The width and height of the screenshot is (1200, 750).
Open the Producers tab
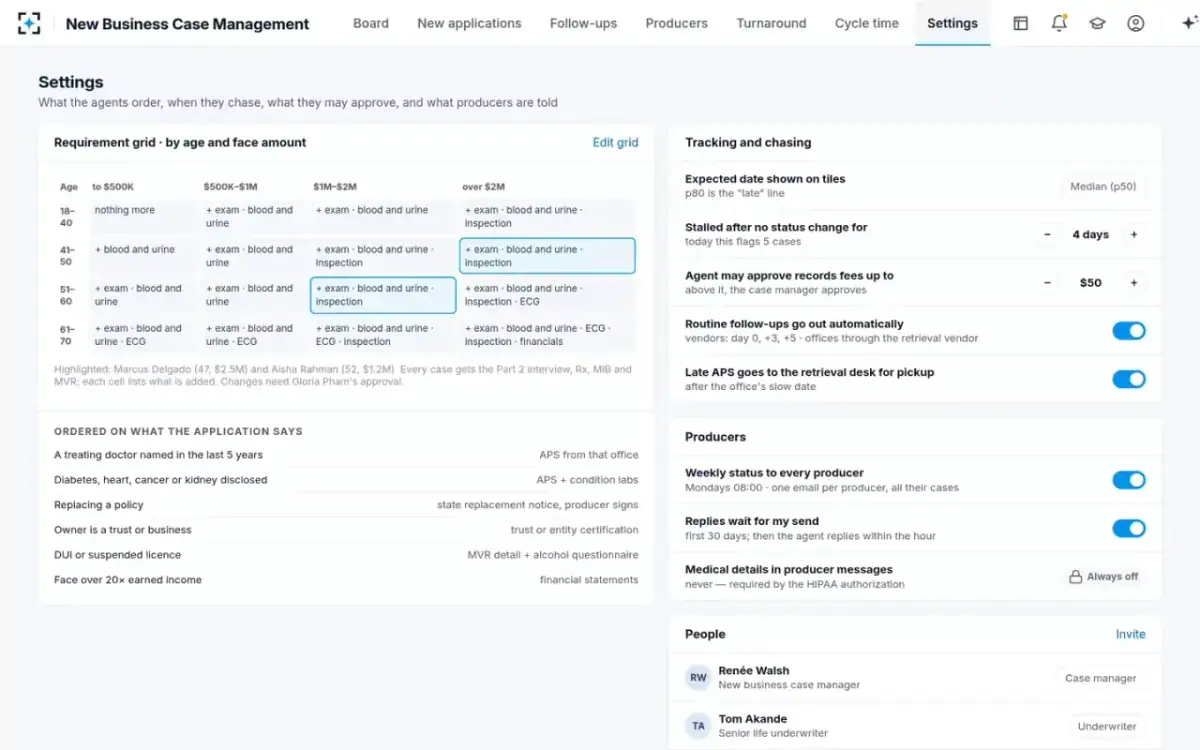tap(676, 23)
